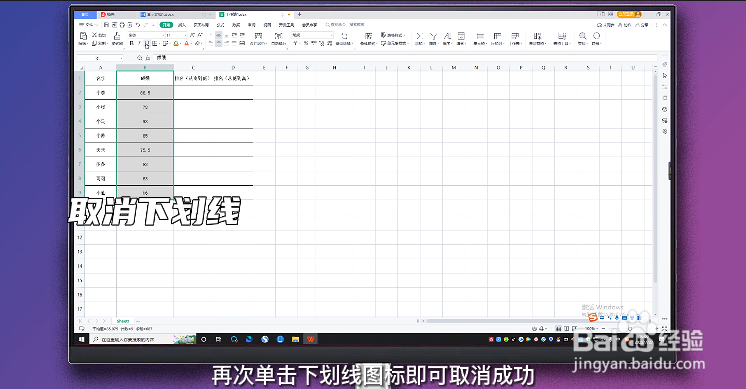Click the Undo arrow
This screenshot has width=746, height=389.
tap(138, 25)
